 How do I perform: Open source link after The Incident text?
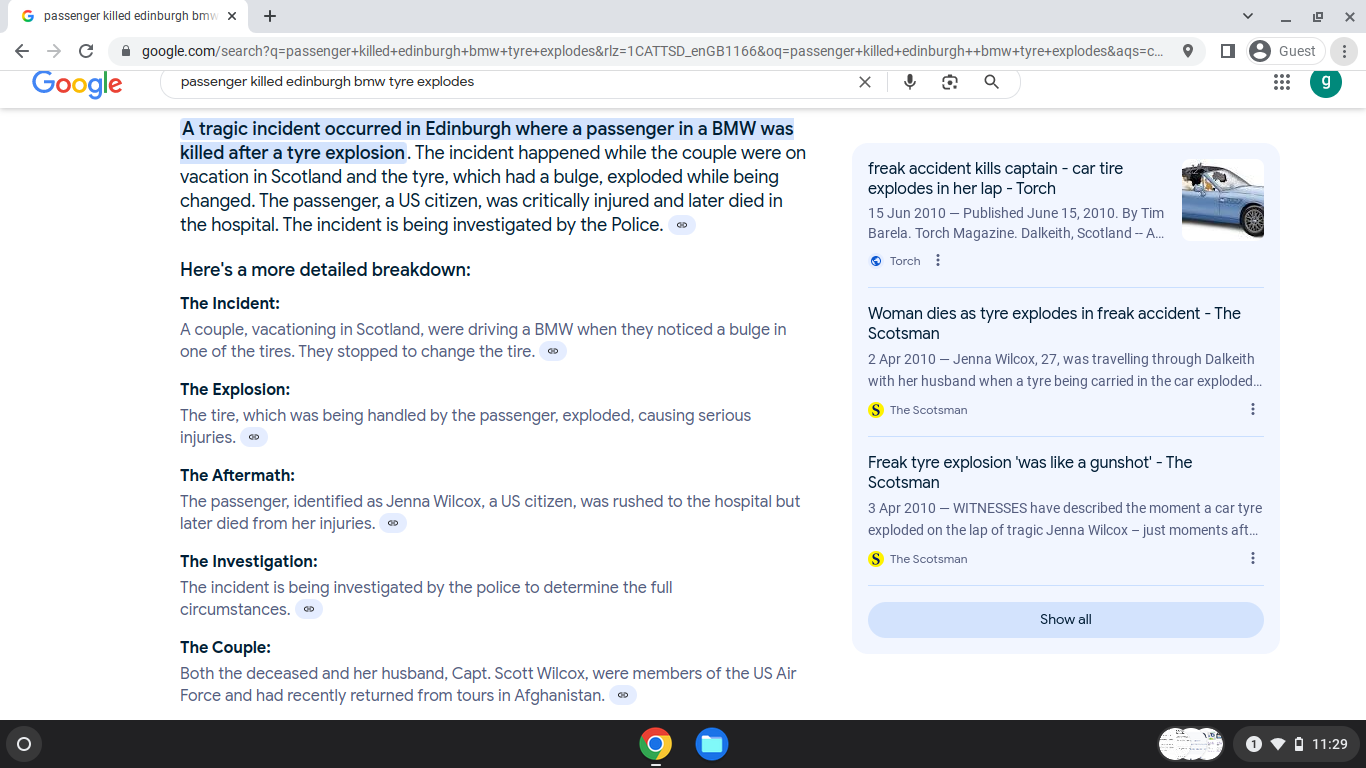click(553, 351)
